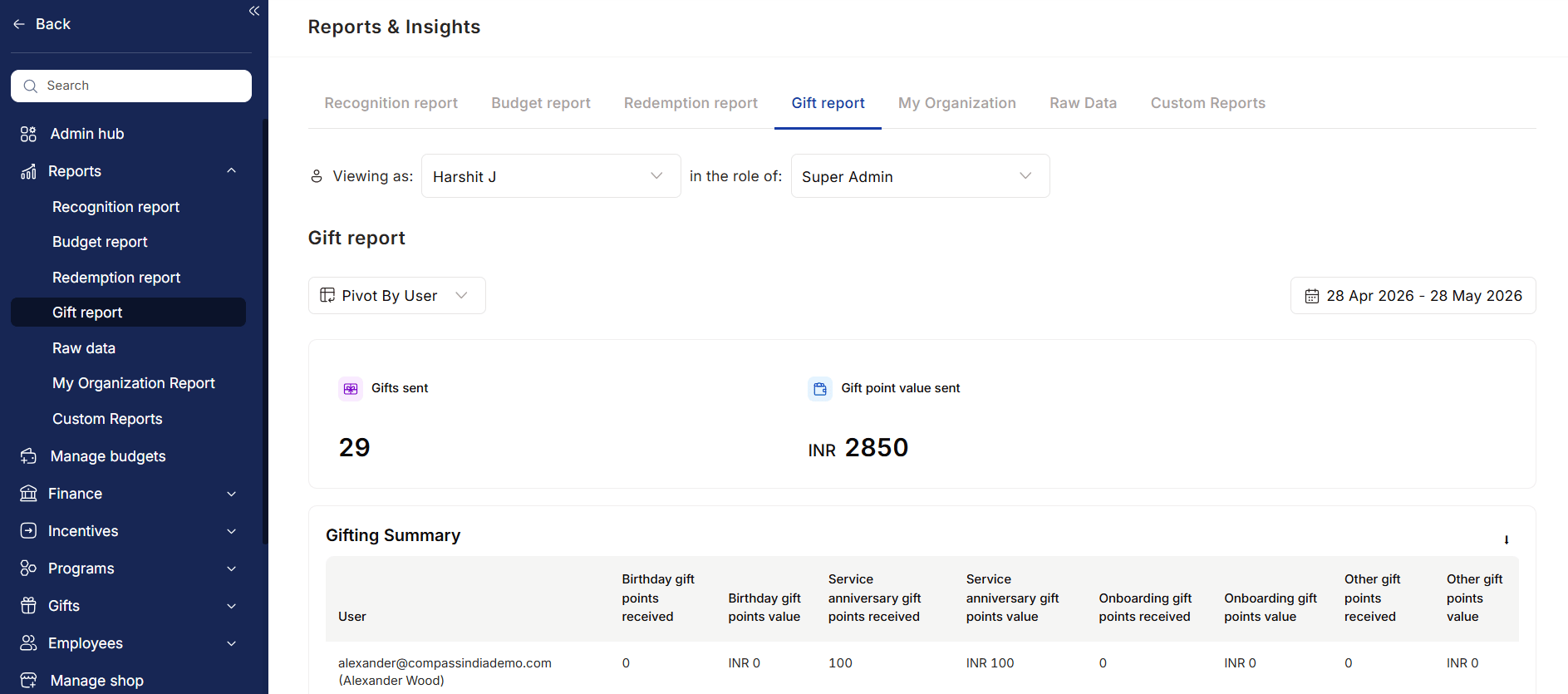
Task: Expand the Incentives section chevron
Action: (232, 531)
